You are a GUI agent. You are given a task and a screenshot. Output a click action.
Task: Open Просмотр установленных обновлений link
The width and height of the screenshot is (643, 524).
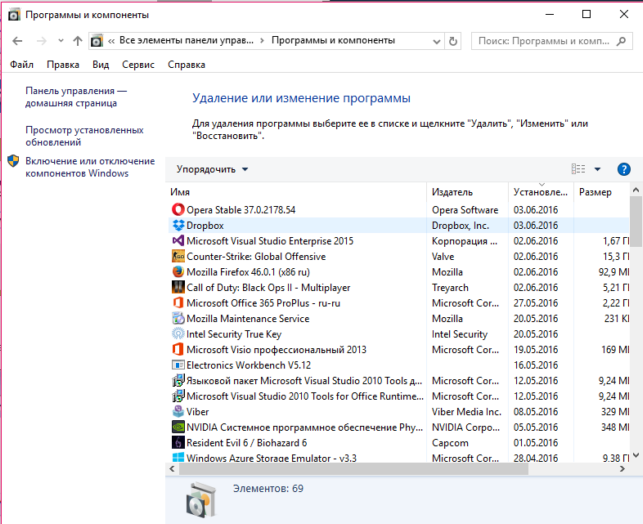(84, 136)
